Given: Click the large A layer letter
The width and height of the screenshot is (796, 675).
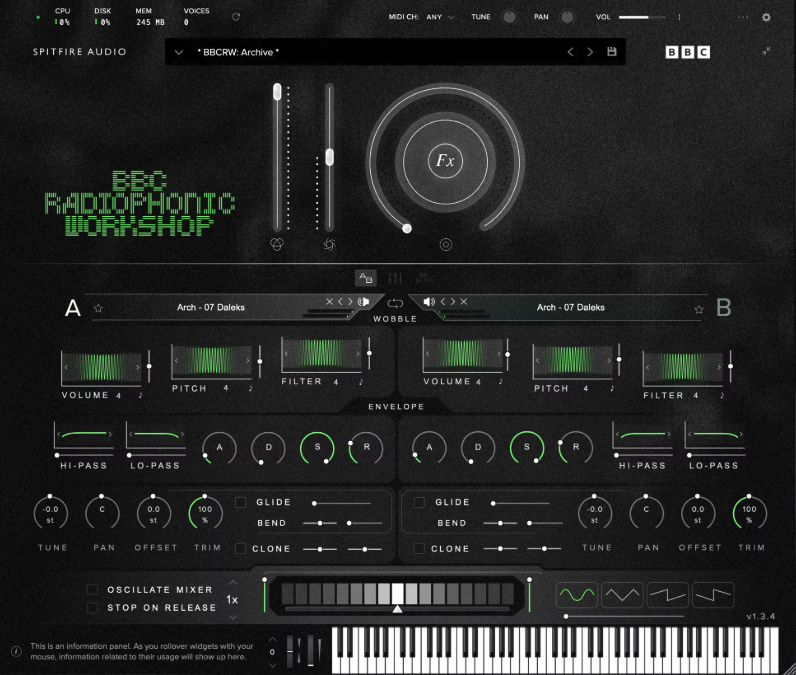Looking at the screenshot, I should [x=73, y=308].
